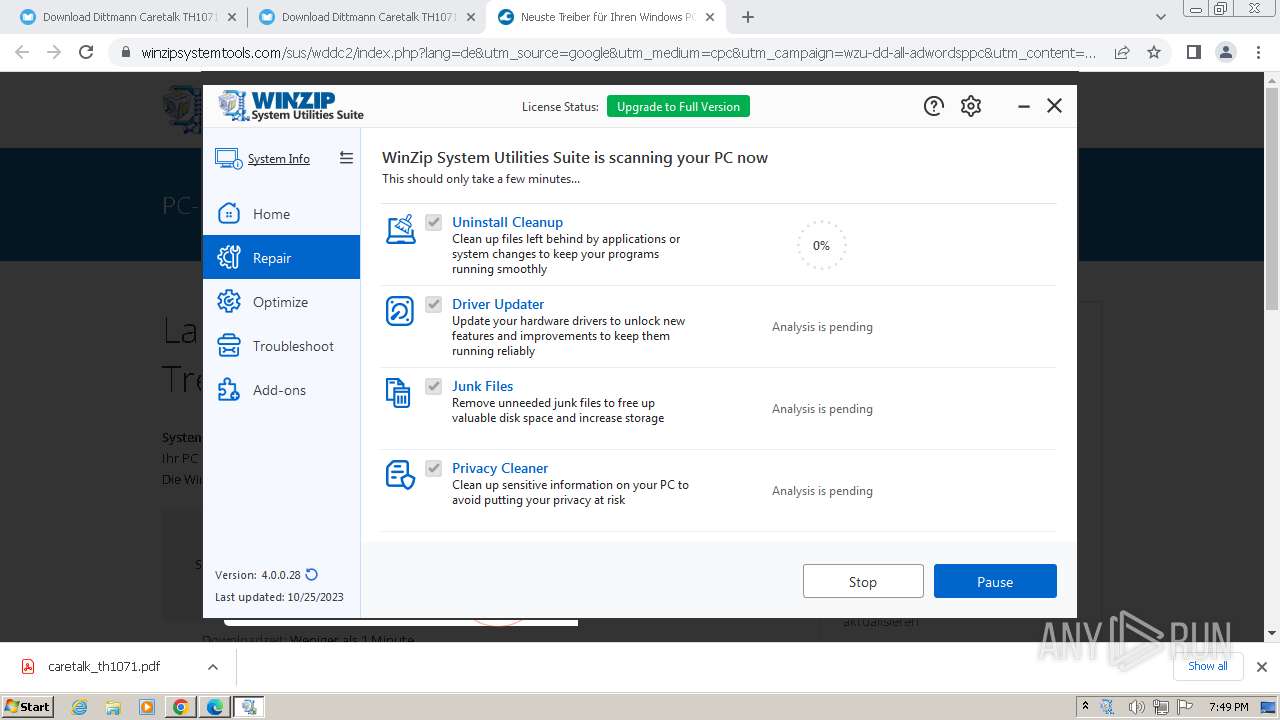Switch to second Dittmann Caretalk tab

366,17
